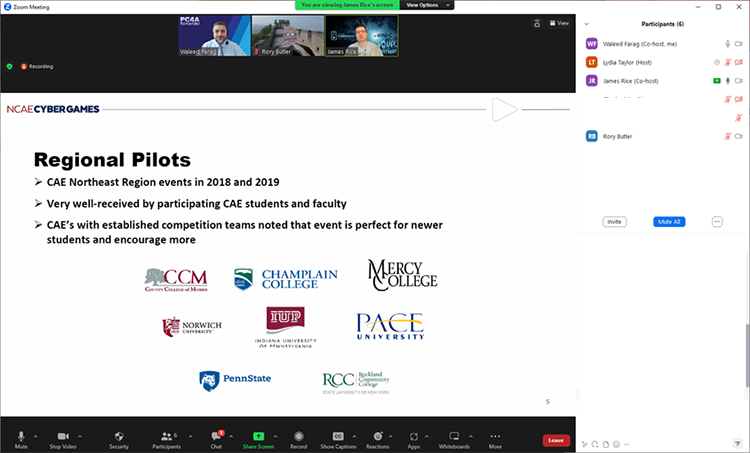
Task: Select James Rice (Co-host) in participant list
Action: (663, 81)
